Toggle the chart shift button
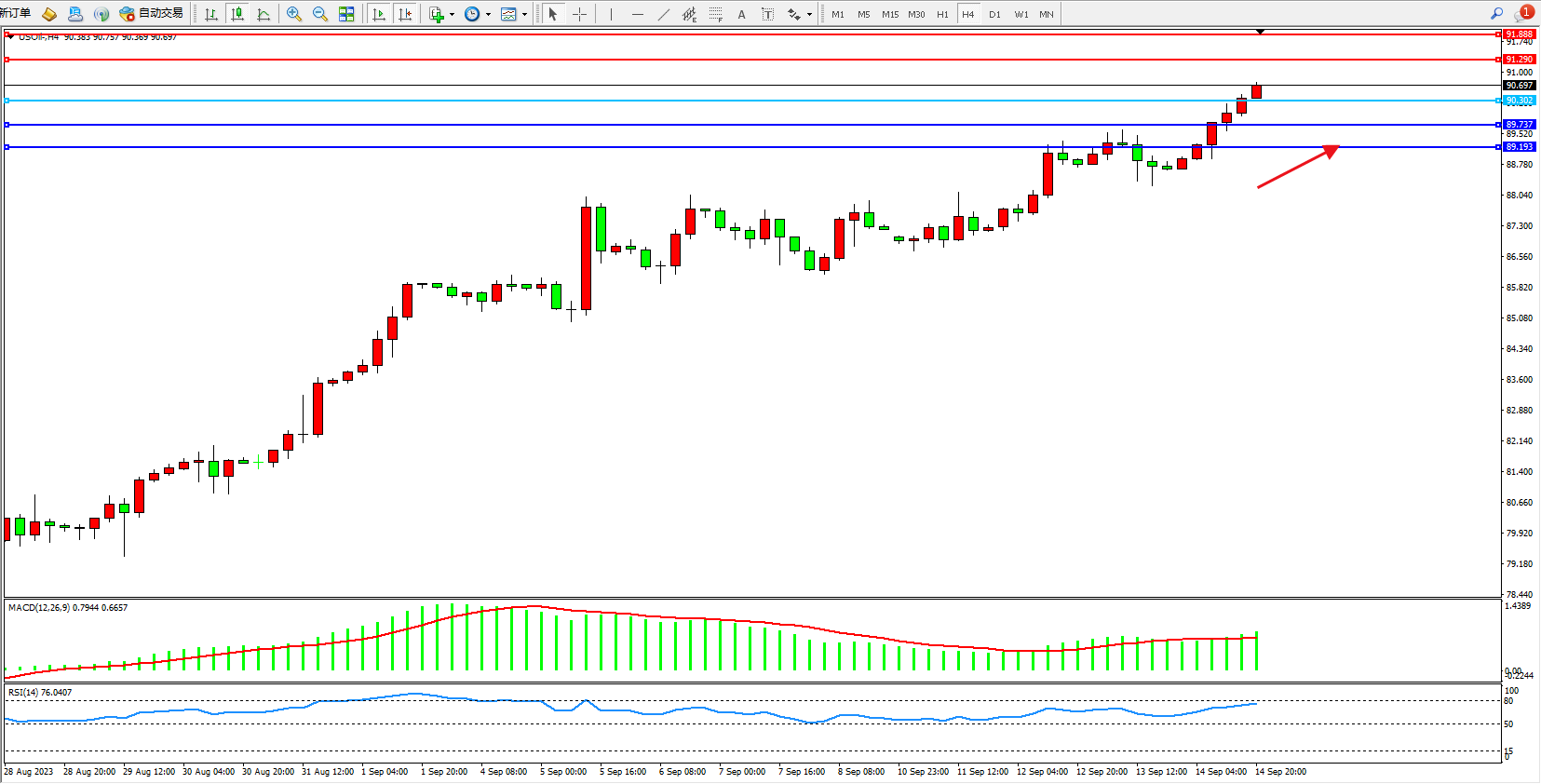The width and height of the screenshot is (1541, 784). click(404, 14)
